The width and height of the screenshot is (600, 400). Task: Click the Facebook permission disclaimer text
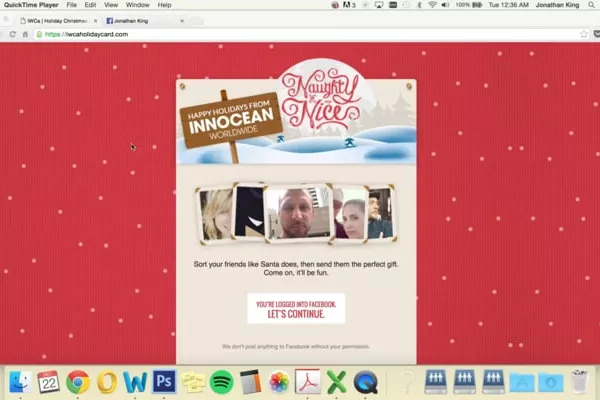[x=295, y=346]
